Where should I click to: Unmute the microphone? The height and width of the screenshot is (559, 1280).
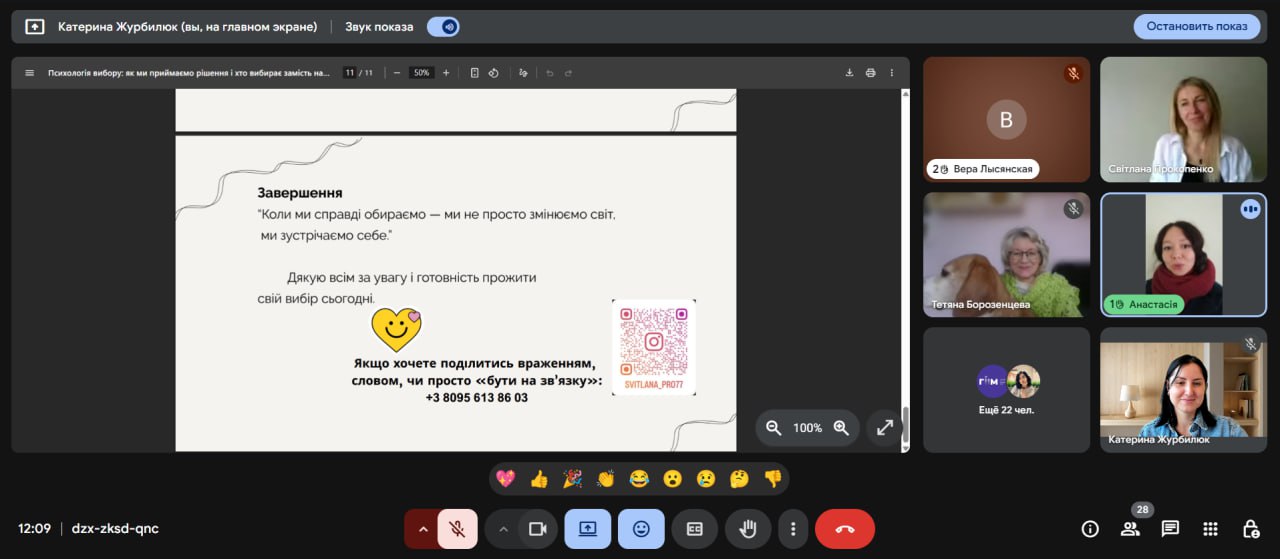point(457,529)
